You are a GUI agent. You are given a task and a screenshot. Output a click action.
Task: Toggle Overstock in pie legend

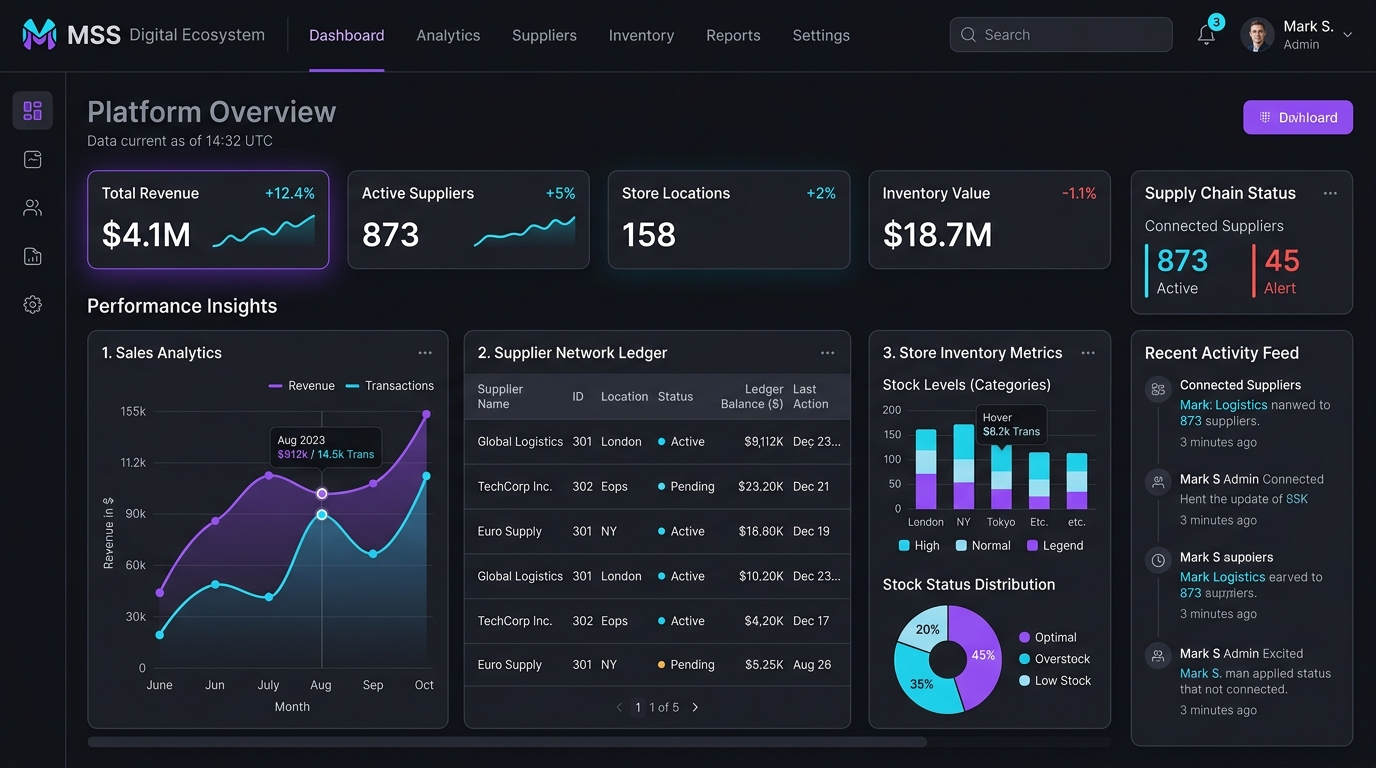(x=1055, y=659)
